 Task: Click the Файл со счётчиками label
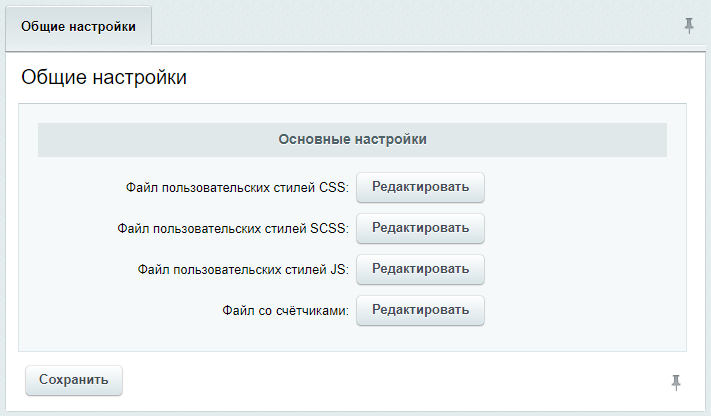[x=285, y=310]
